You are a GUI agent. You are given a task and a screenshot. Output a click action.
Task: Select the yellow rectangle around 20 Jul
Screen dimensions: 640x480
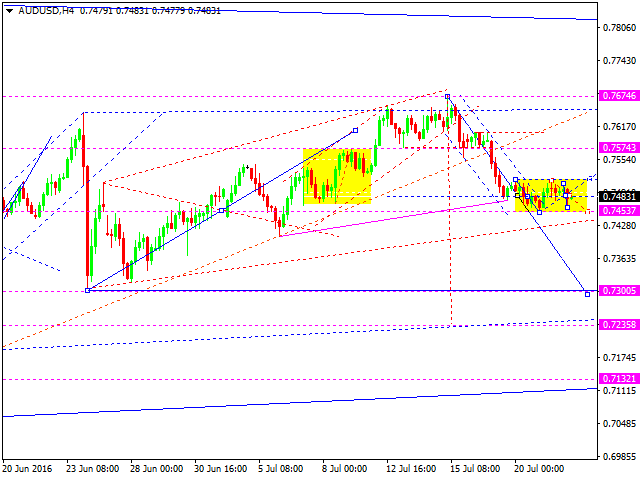coord(551,195)
